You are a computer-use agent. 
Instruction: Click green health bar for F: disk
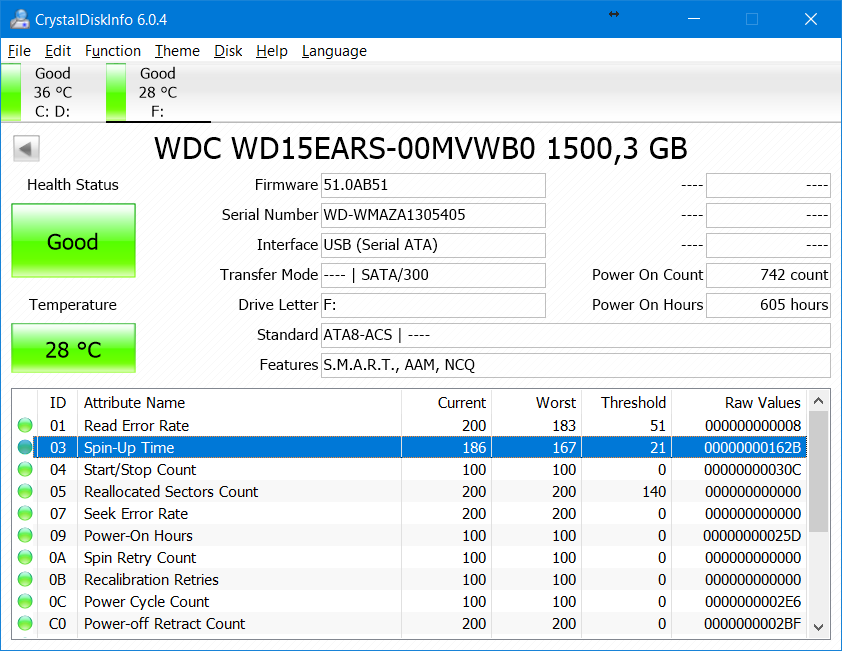coord(116,92)
